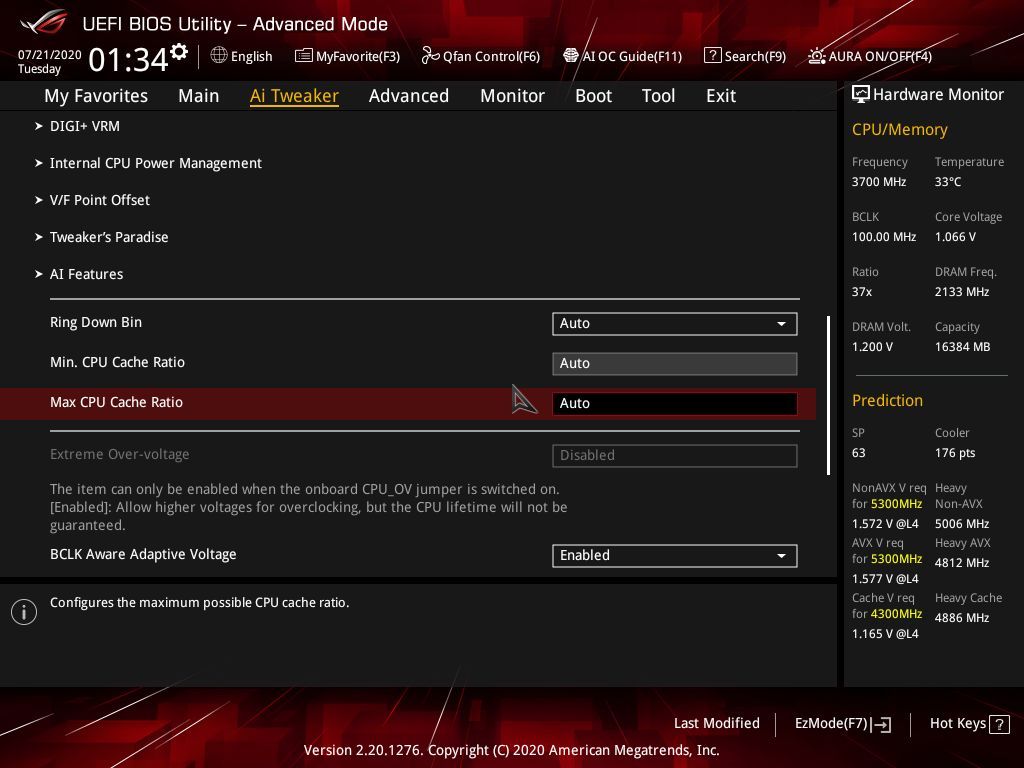
Task: Click the SP value 63
Action: point(859,453)
